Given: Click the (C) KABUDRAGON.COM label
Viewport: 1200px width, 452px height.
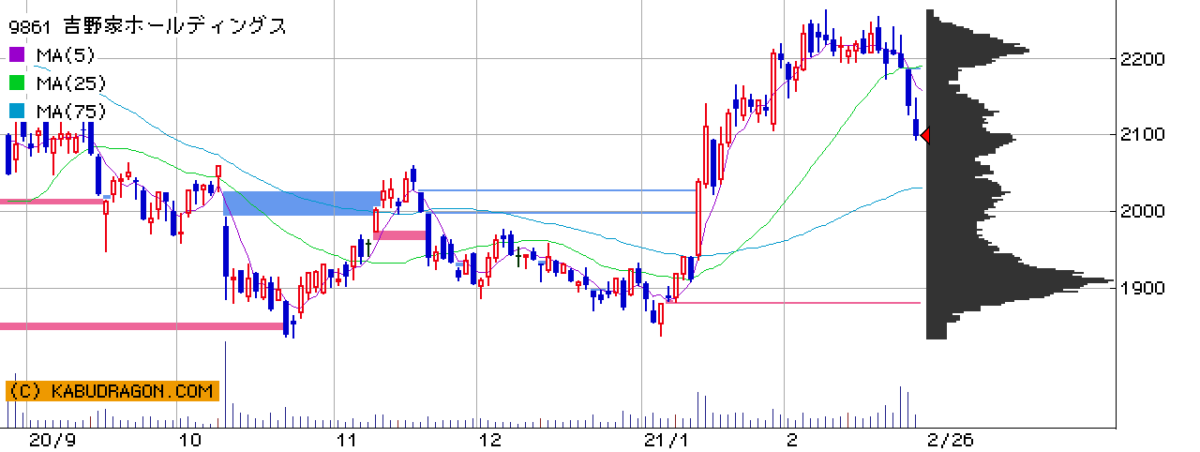Looking at the screenshot, I should pos(112,391).
